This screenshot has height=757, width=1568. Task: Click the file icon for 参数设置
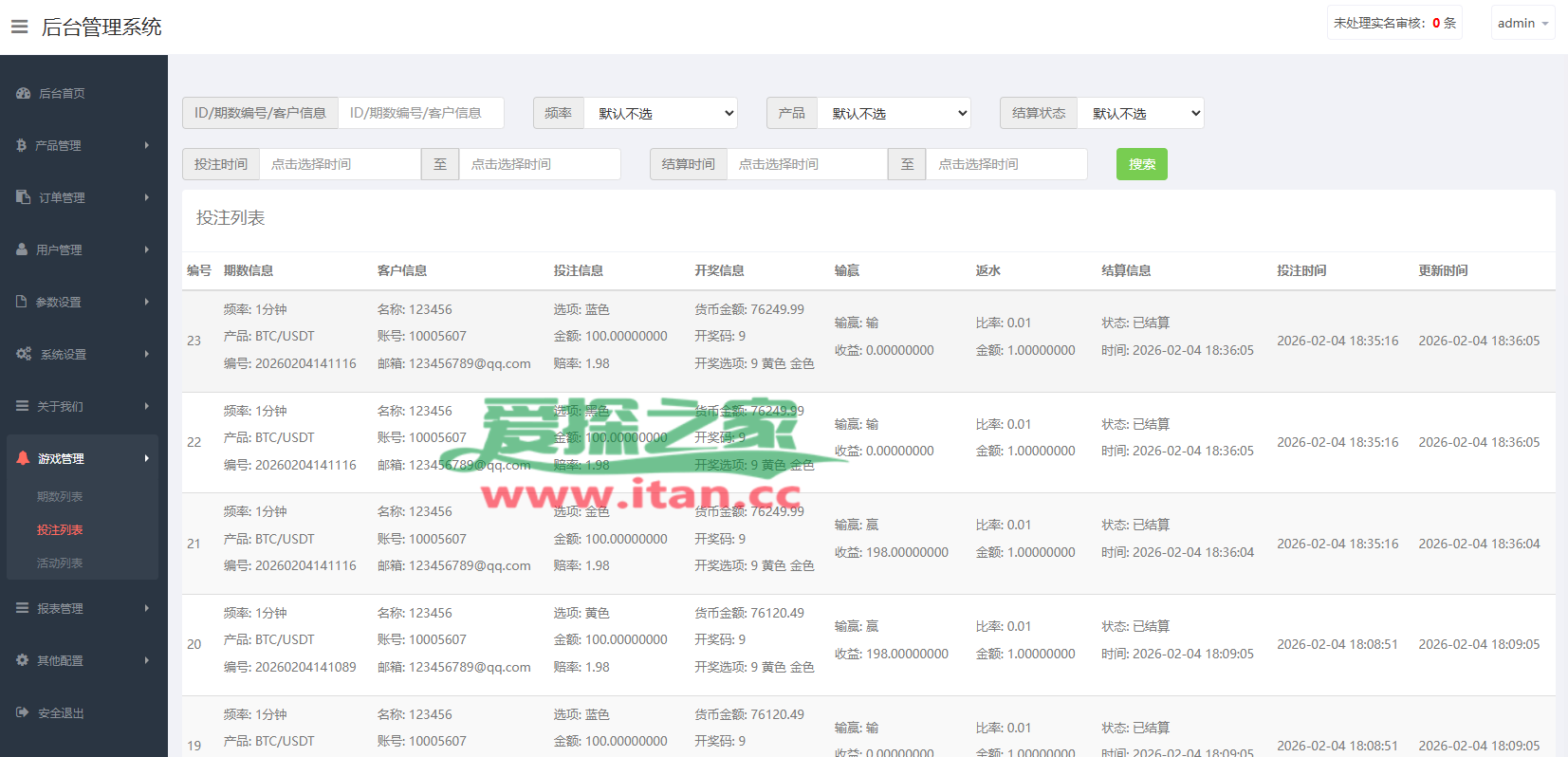click(x=22, y=302)
